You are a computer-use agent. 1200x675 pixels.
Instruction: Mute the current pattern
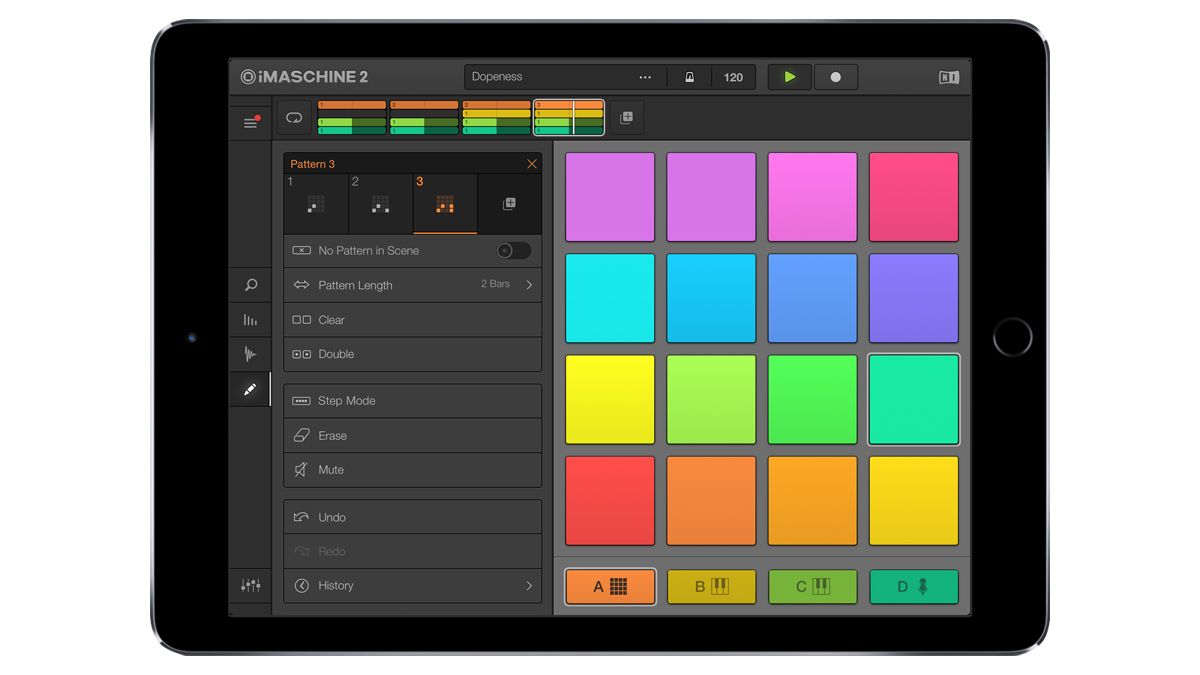[412, 470]
